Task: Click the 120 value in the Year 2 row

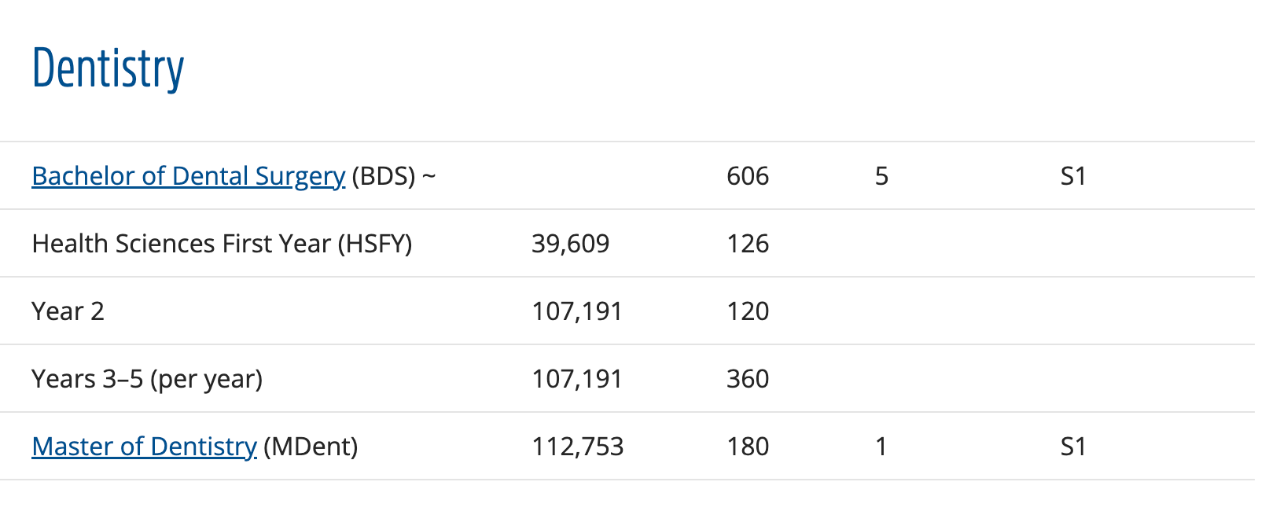Action: click(748, 311)
